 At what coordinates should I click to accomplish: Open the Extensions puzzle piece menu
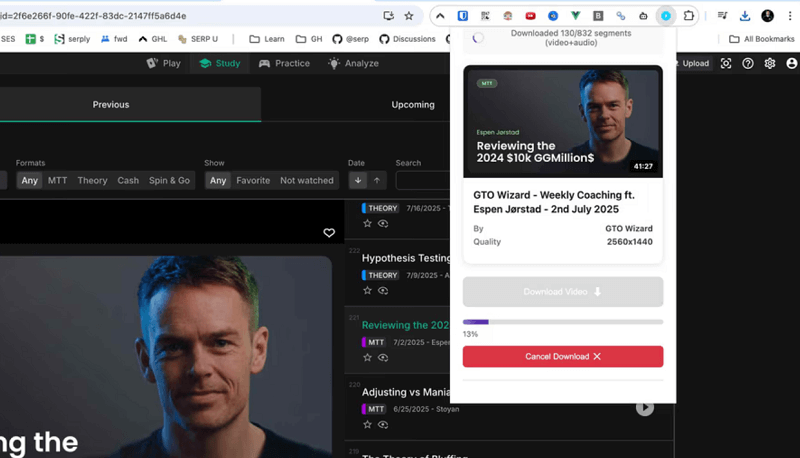688,16
